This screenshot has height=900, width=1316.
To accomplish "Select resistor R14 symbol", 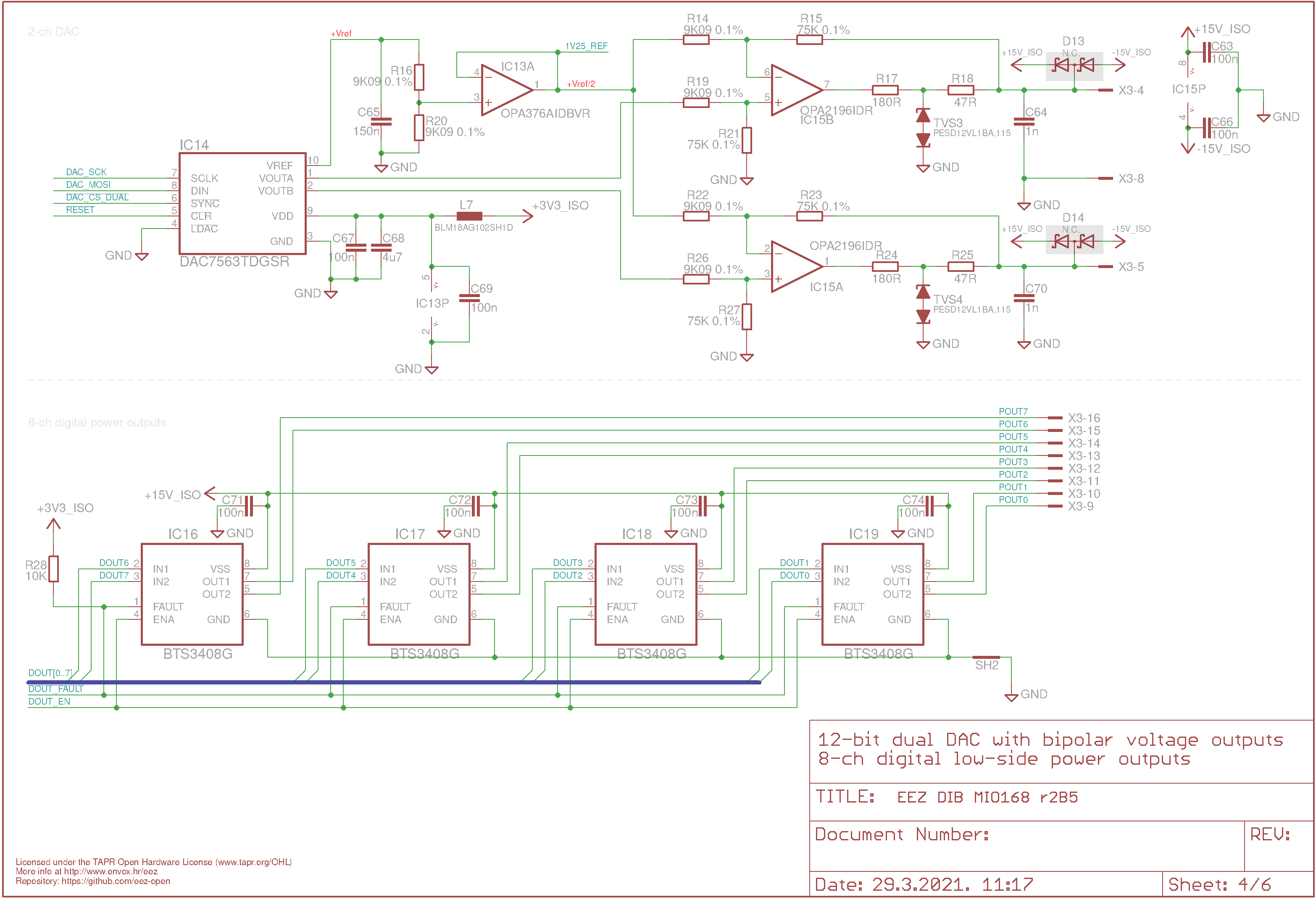I will pos(696,39).
